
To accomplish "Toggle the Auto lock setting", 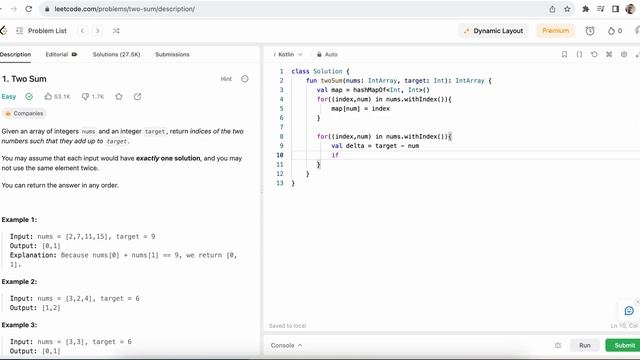I will pos(327,54).
